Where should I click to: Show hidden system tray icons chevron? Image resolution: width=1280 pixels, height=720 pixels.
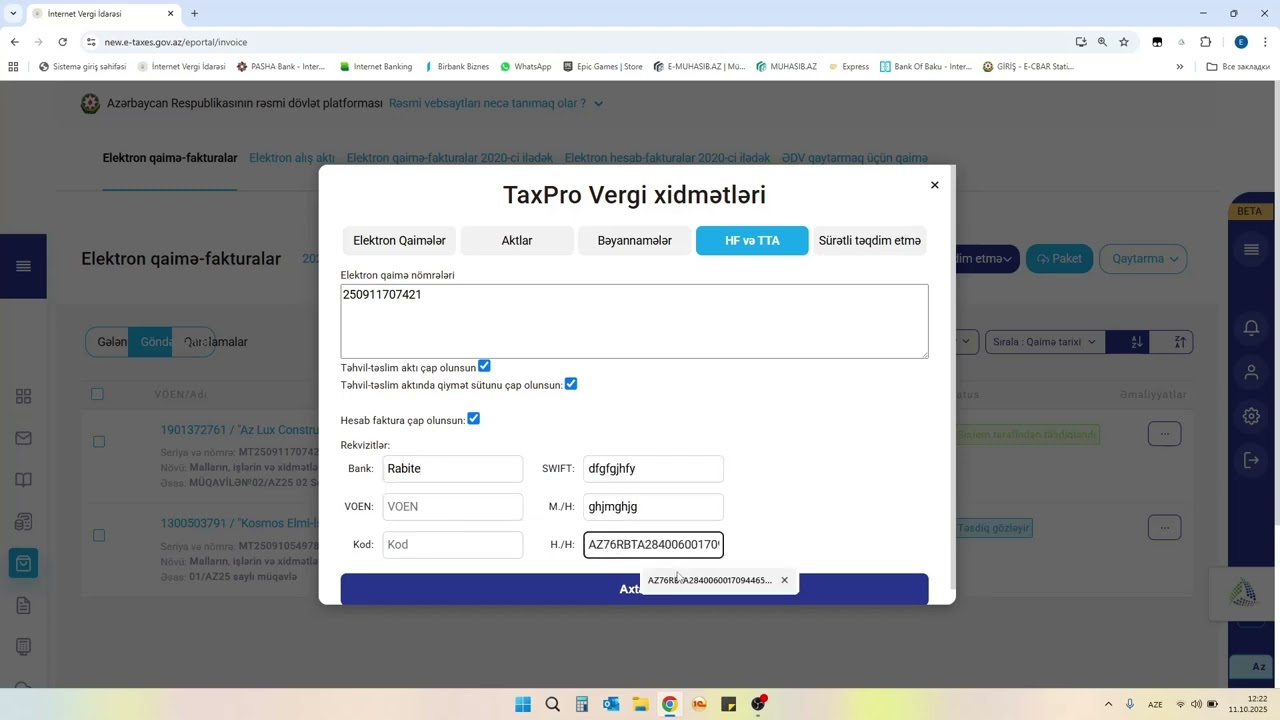coord(1108,704)
